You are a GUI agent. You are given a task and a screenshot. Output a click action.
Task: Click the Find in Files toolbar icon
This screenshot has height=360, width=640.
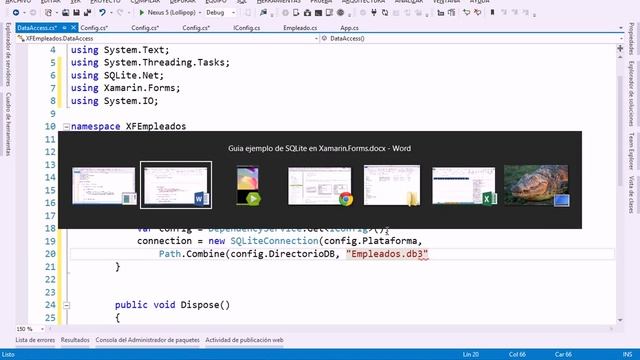click(x=263, y=13)
